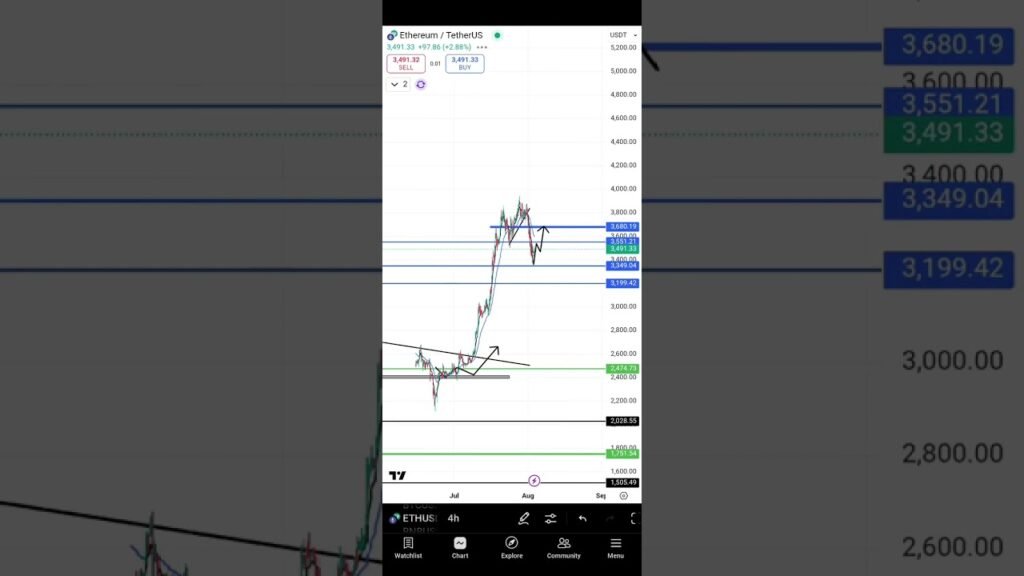Viewport: 1024px width, 576px height.
Task: Tap the green market status dot
Action: (497, 35)
